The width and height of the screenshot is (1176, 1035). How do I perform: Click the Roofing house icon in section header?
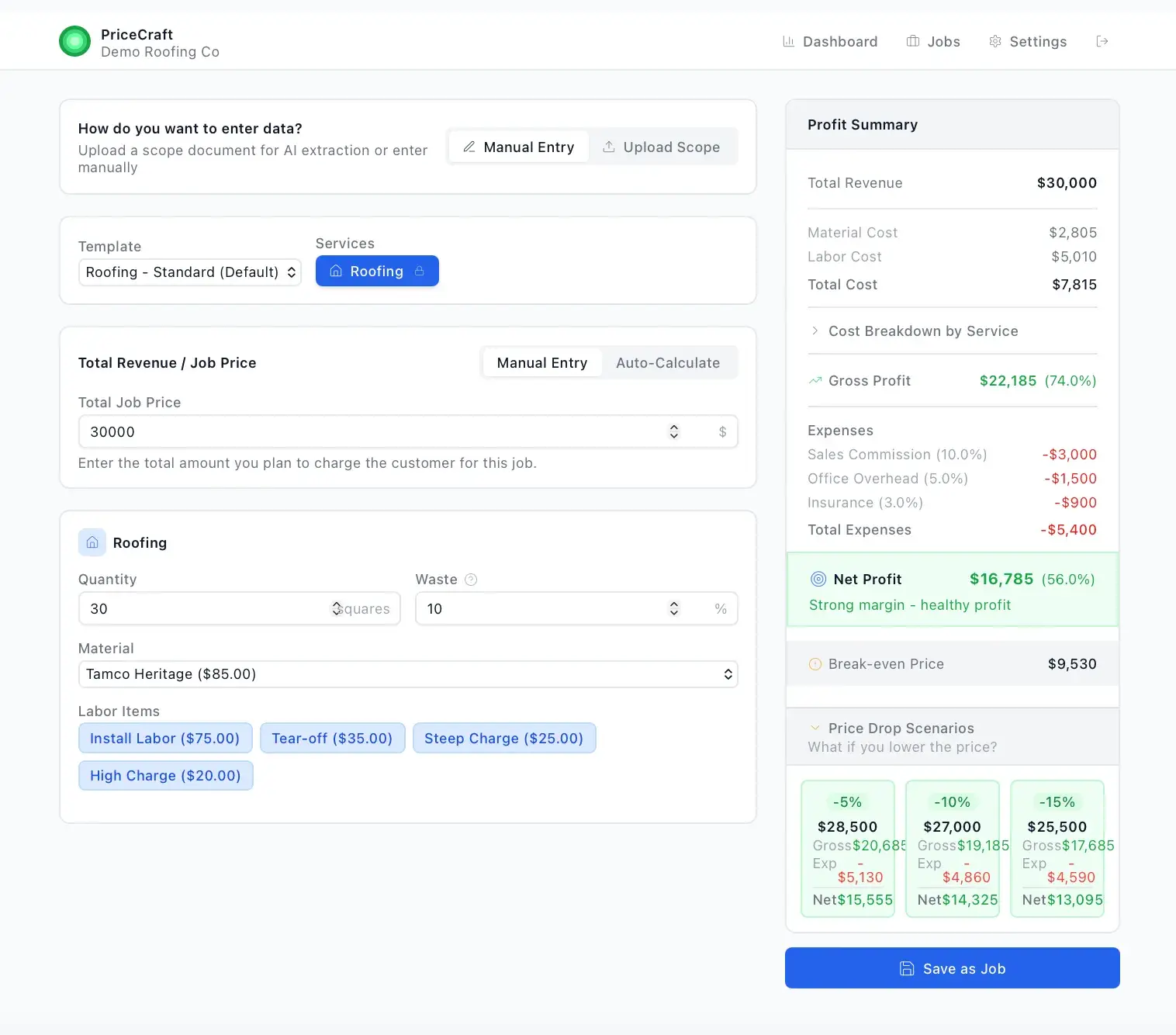click(x=92, y=542)
